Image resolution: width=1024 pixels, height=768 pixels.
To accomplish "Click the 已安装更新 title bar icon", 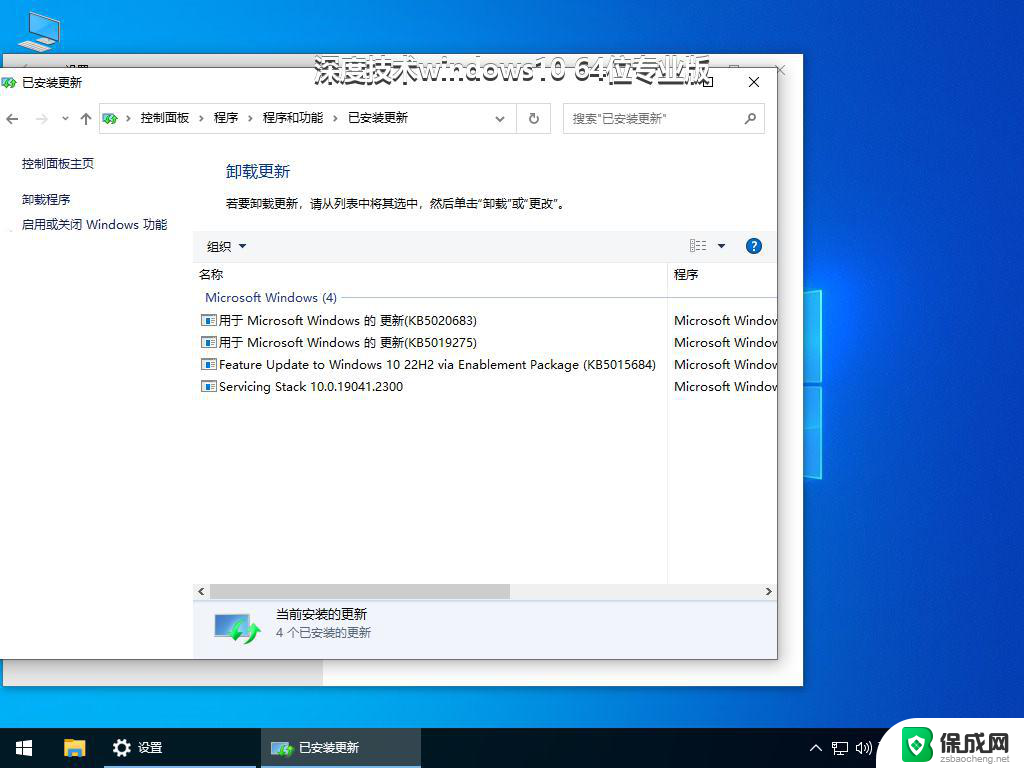I will 8,83.
